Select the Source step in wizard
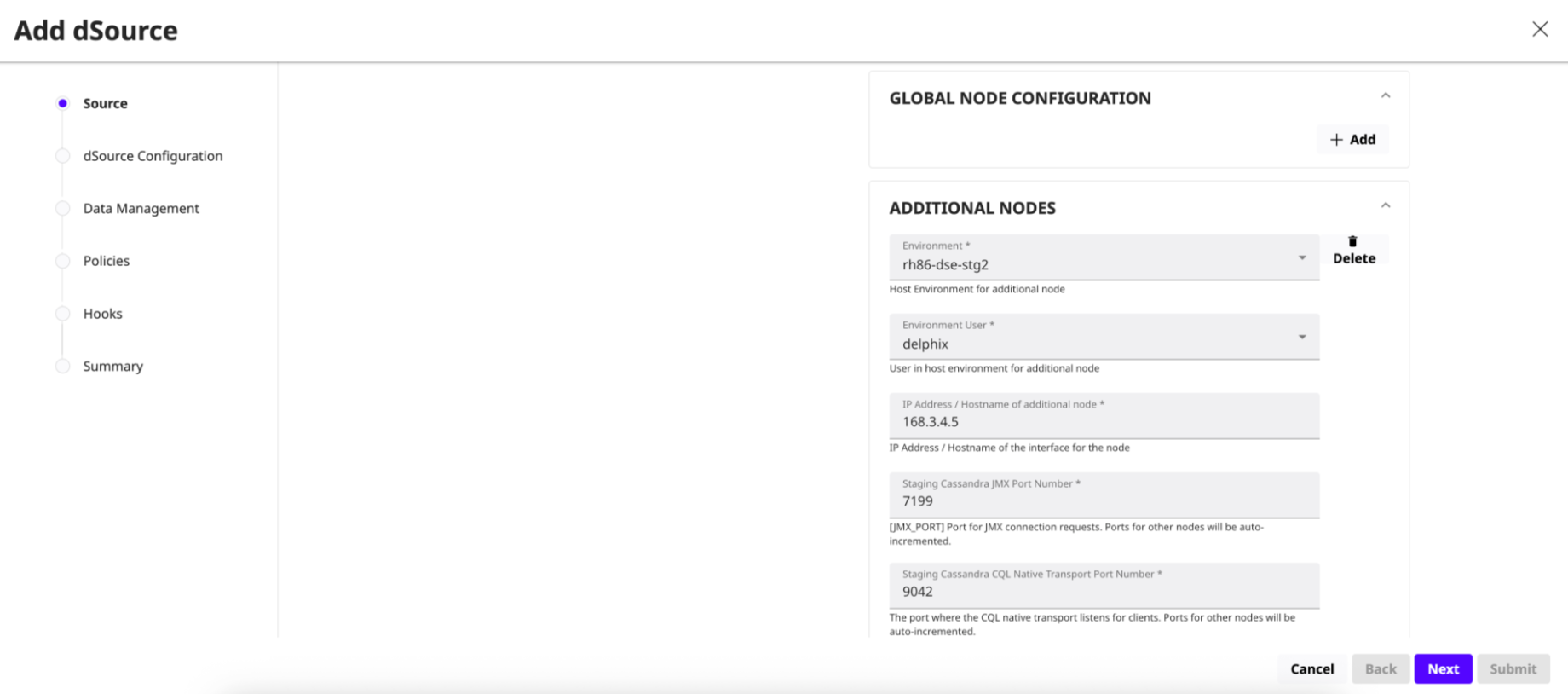 pyautogui.click(x=105, y=103)
